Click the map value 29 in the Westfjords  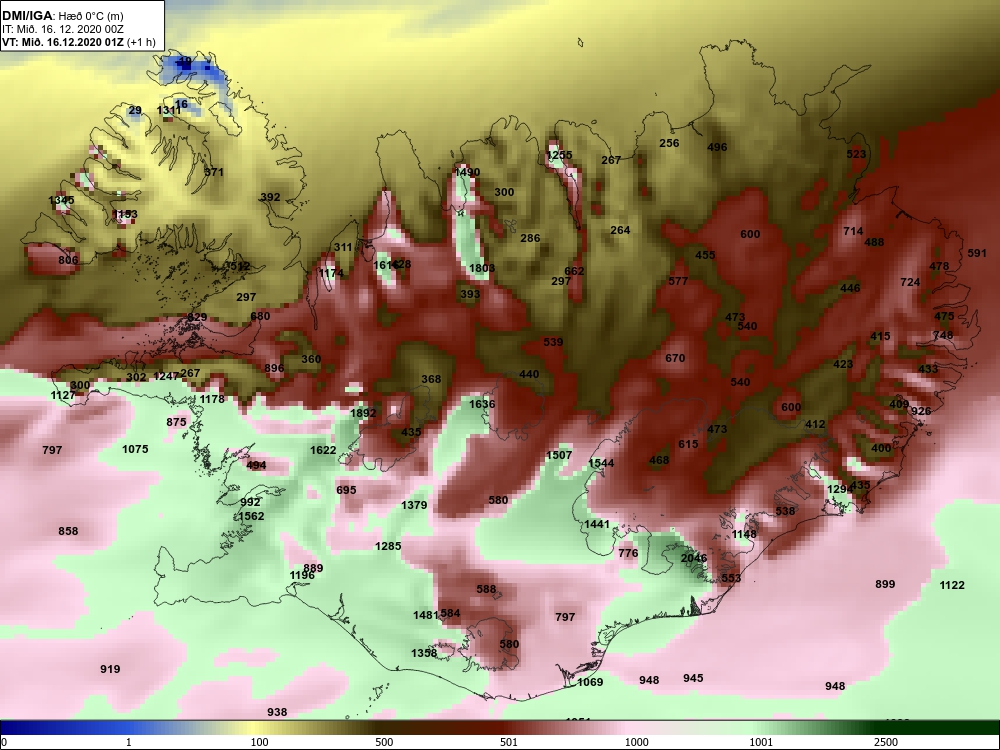(135, 110)
